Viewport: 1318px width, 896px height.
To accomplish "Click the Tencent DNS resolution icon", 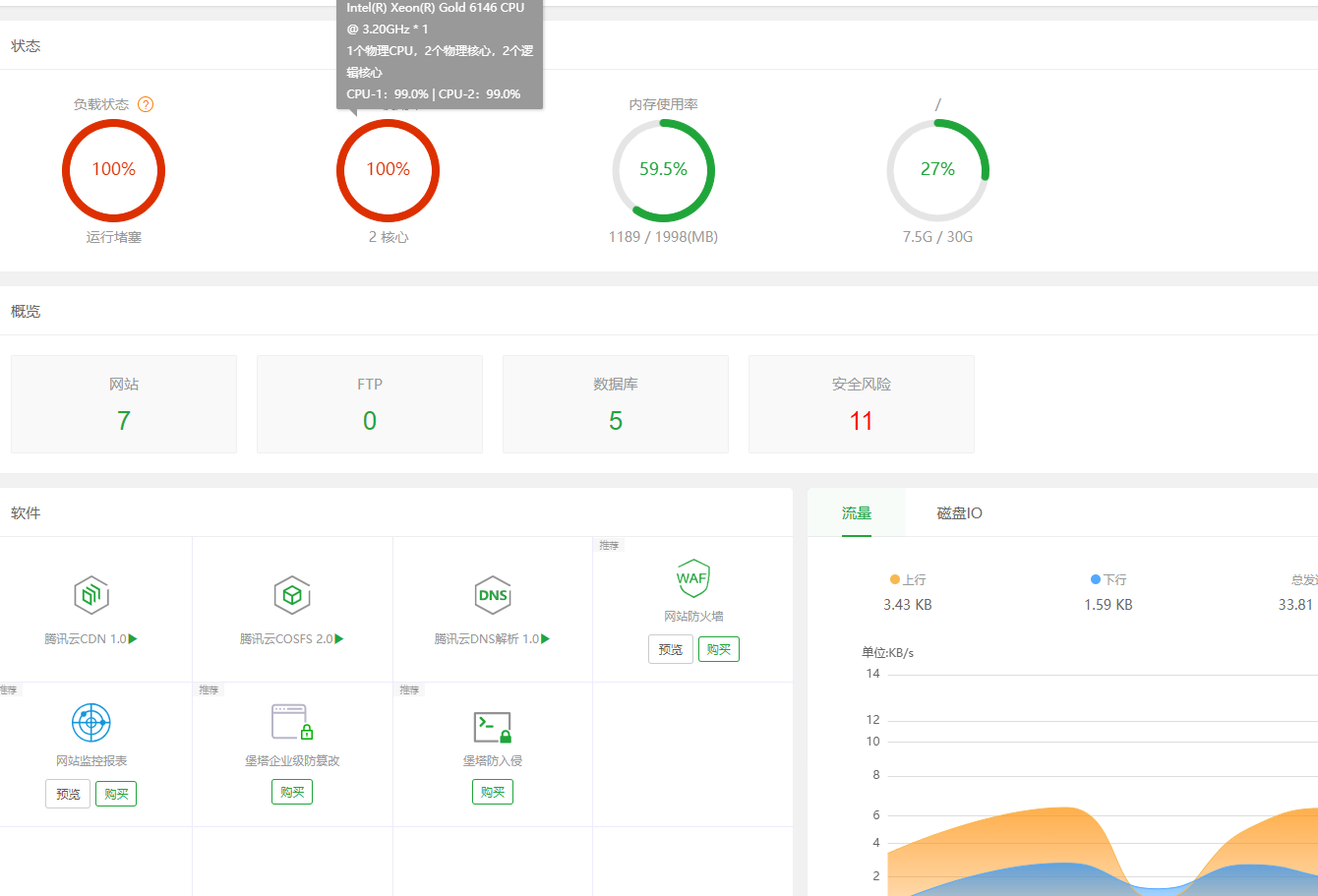I will [x=493, y=595].
